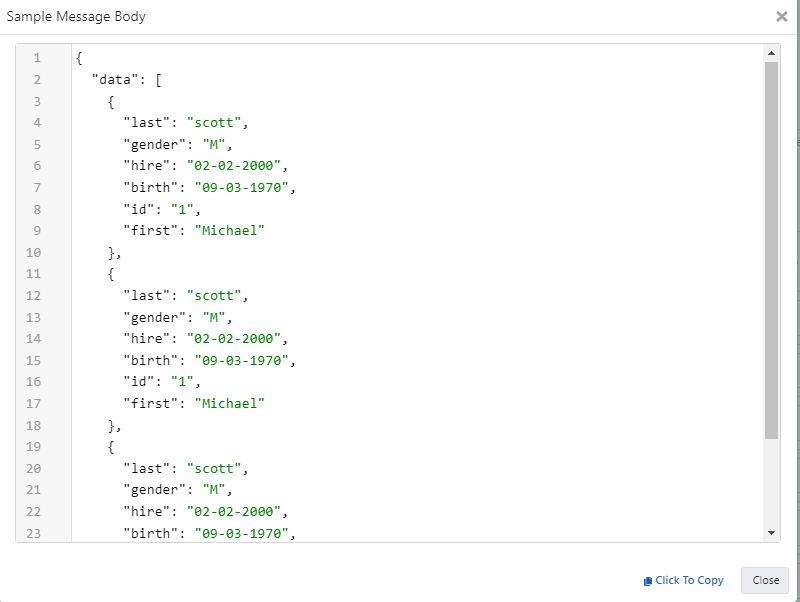This screenshot has width=800, height=602.
Task: Click "Michael" value on line 17
Action: click(231, 403)
